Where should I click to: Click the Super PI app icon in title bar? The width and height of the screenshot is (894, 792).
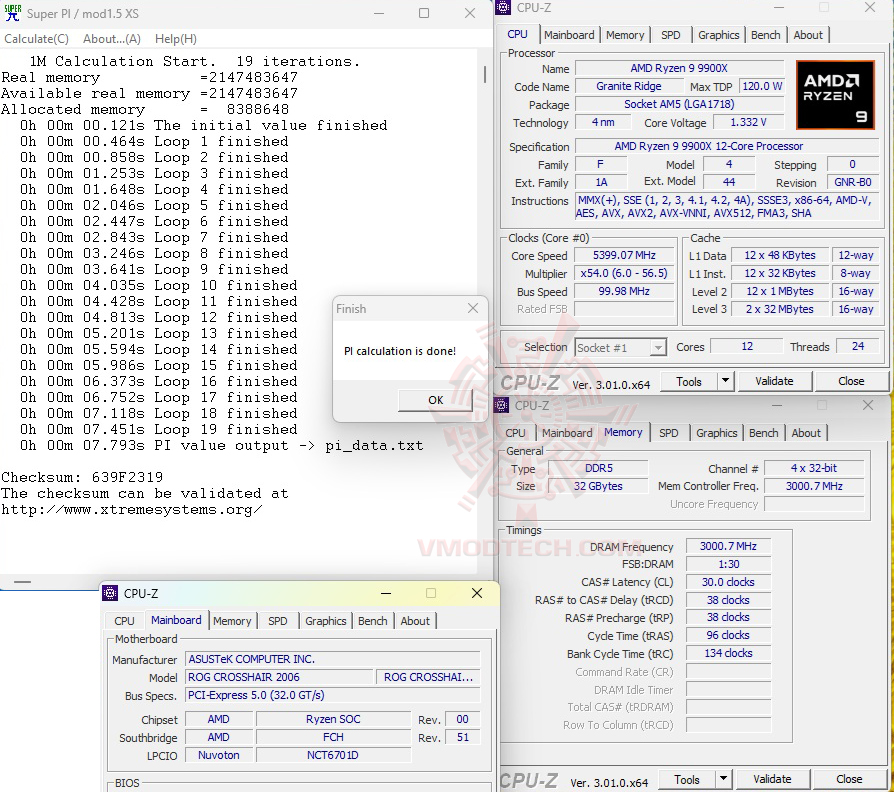click(13, 13)
